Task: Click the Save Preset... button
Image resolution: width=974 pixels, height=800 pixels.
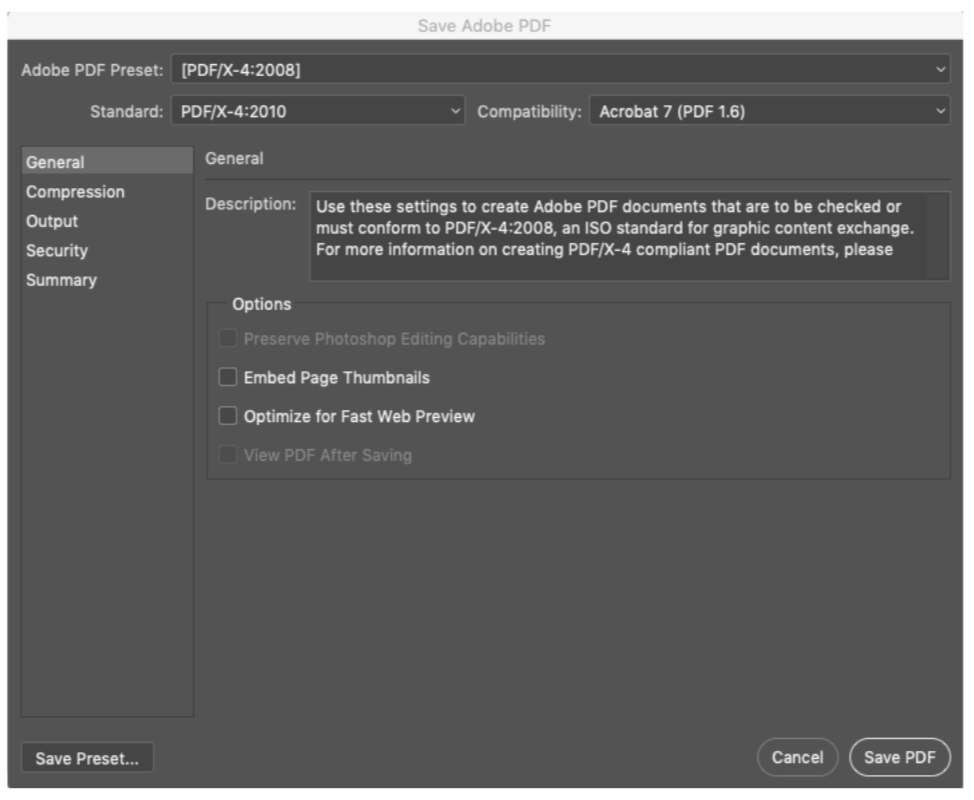Action: (x=87, y=758)
